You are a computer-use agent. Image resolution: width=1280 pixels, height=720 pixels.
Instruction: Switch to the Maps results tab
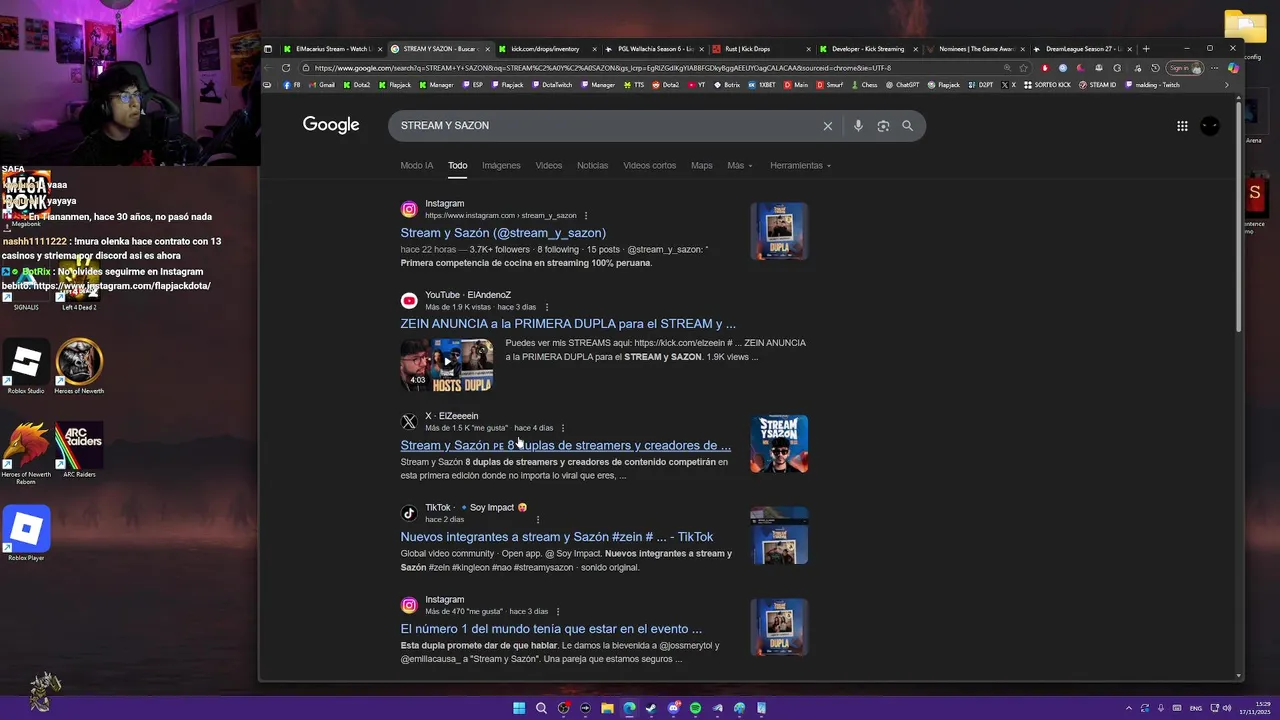(x=702, y=165)
